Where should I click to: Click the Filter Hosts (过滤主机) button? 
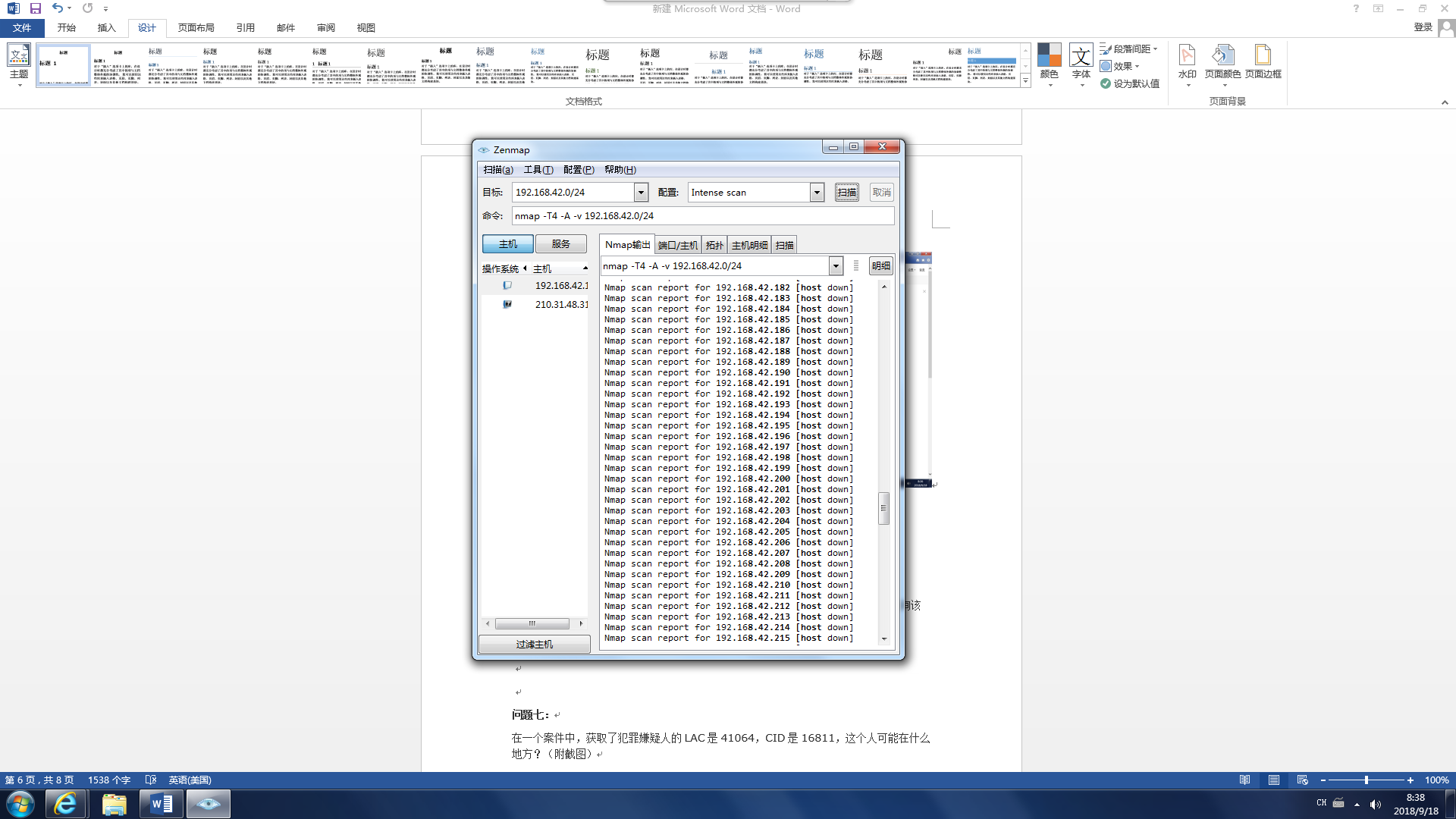[535, 644]
